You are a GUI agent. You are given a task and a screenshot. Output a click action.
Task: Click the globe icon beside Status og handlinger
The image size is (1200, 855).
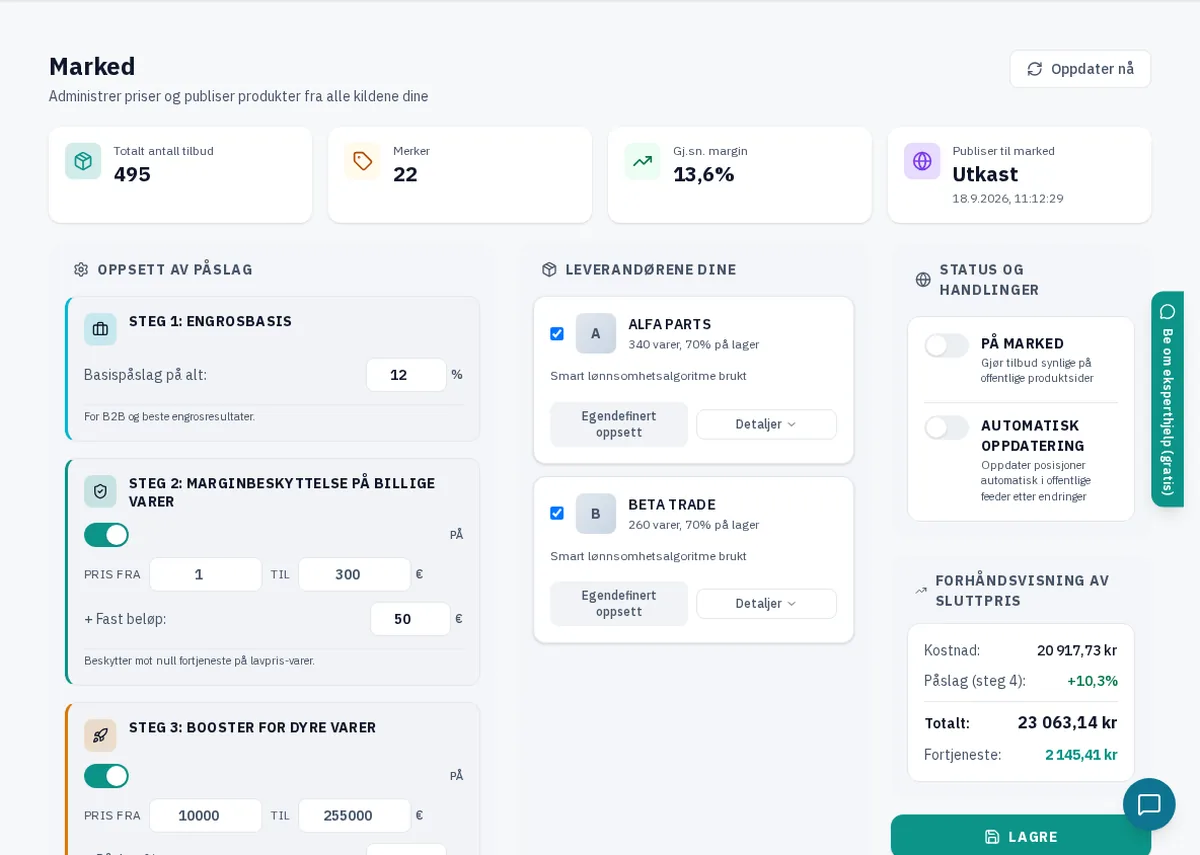point(923,280)
